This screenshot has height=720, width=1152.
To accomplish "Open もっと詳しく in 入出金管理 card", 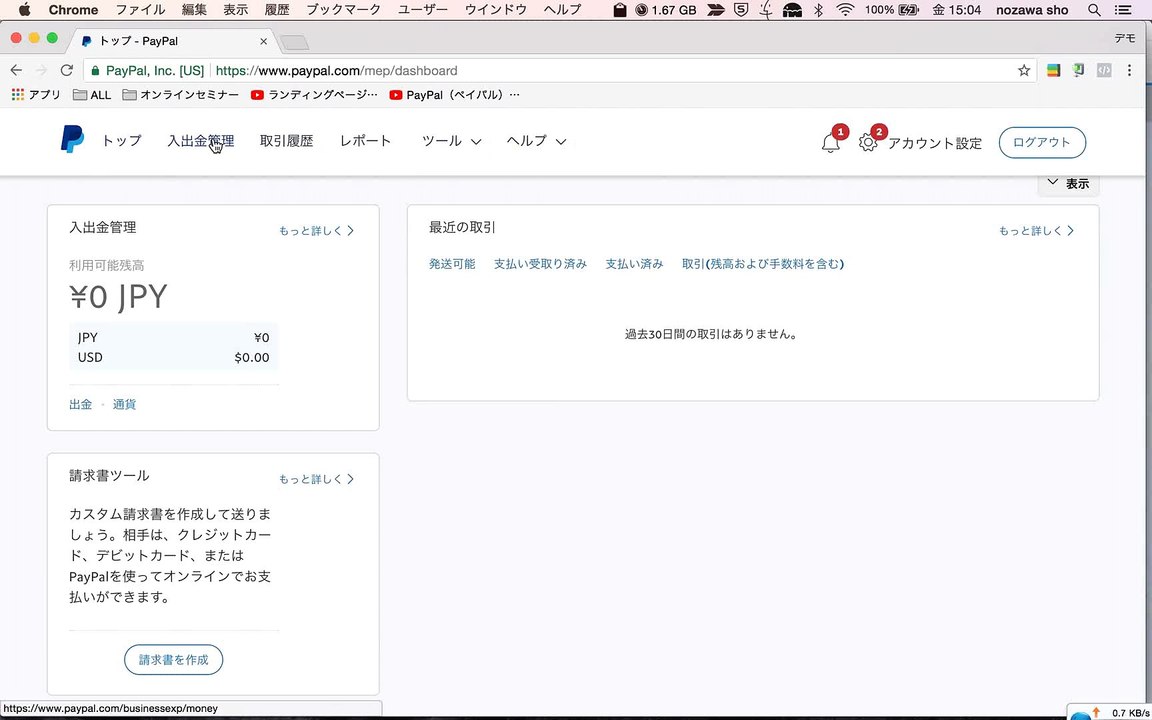I will click(316, 231).
